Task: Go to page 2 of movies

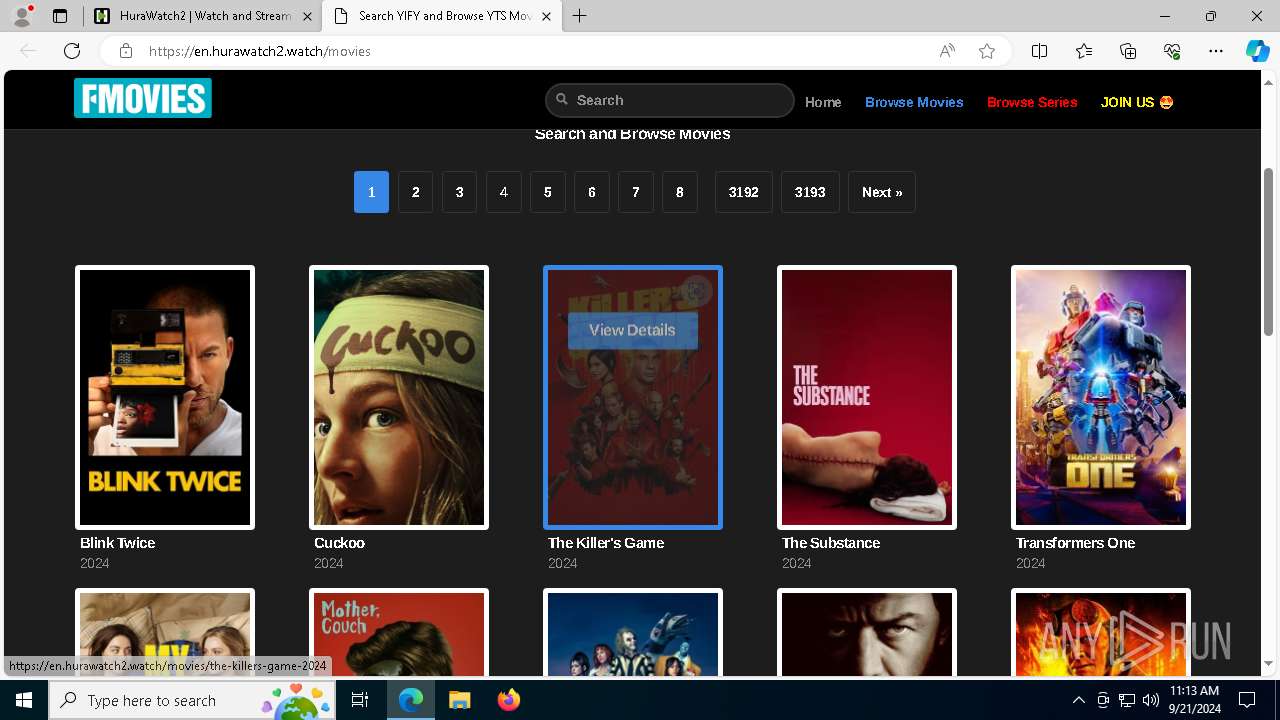Action: click(415, 192)
